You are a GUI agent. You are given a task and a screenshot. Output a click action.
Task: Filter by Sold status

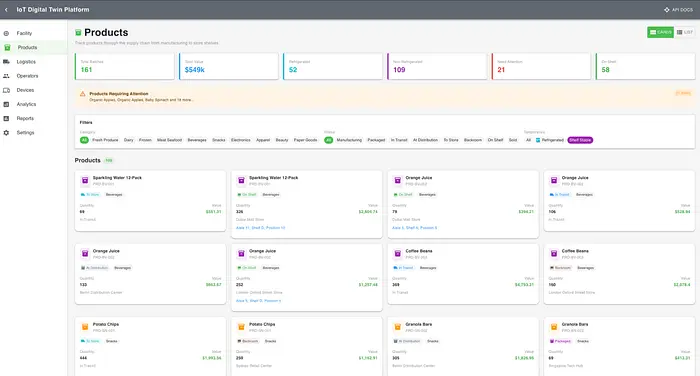point(513,140)
